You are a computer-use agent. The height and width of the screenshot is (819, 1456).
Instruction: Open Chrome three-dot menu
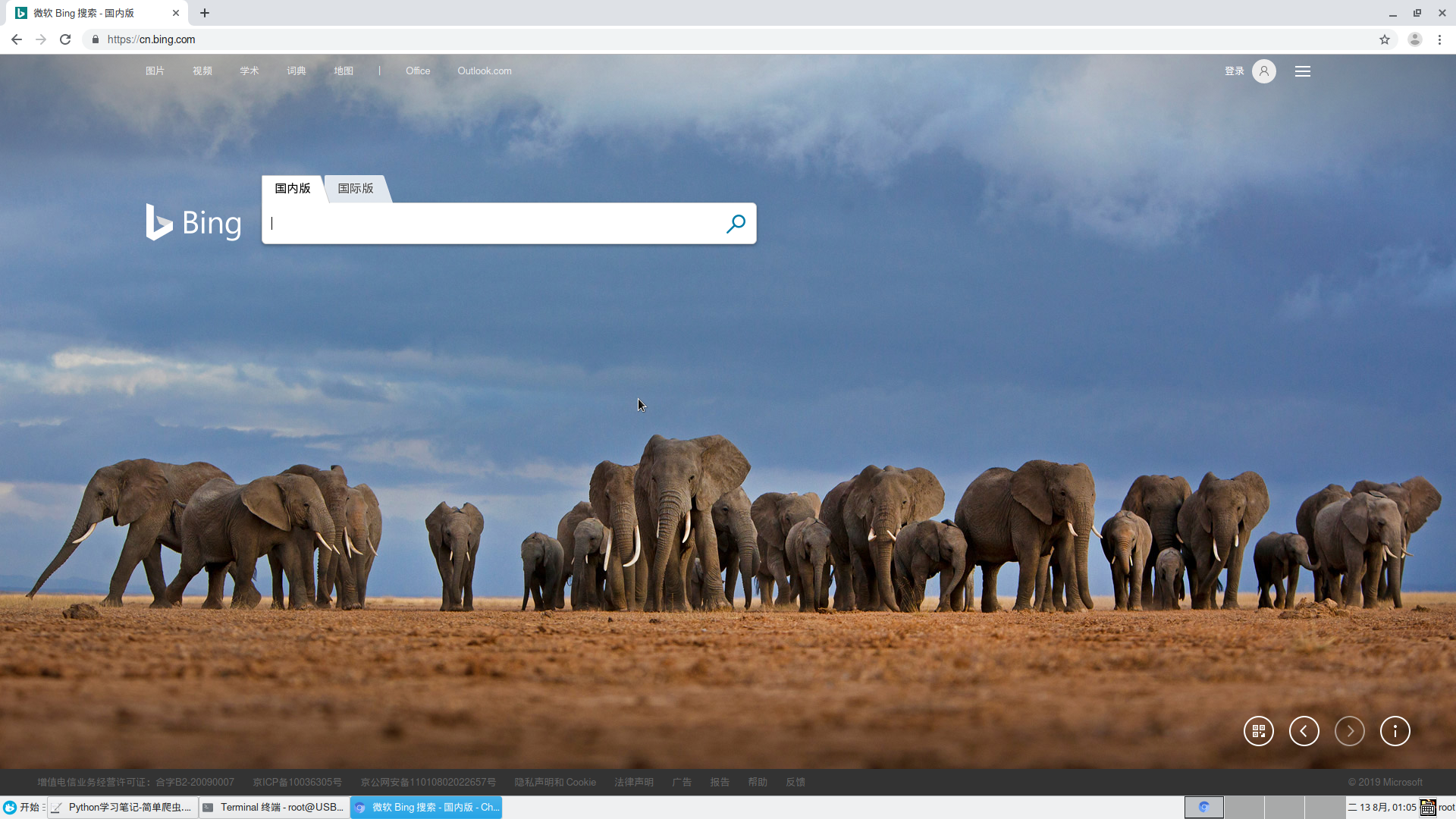[1439, 39]
